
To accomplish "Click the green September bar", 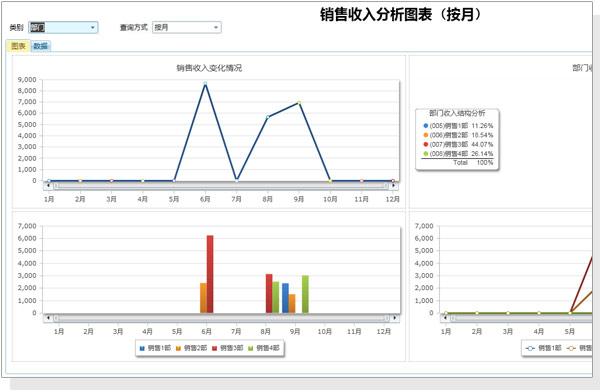I will [305, 294].
